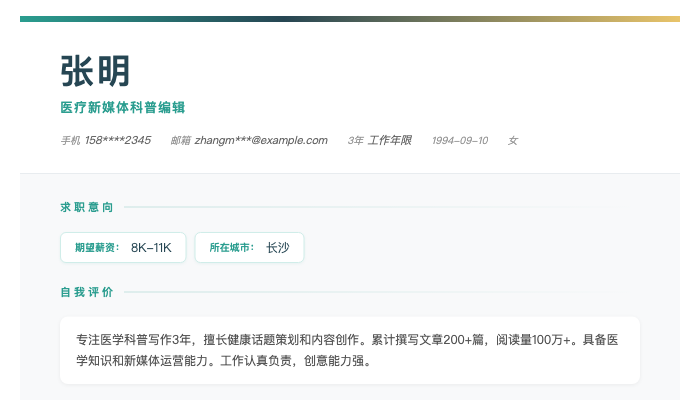Select the 期望薪资 8K-11K tag
The image size is (700, 400).
pos(123,247)
